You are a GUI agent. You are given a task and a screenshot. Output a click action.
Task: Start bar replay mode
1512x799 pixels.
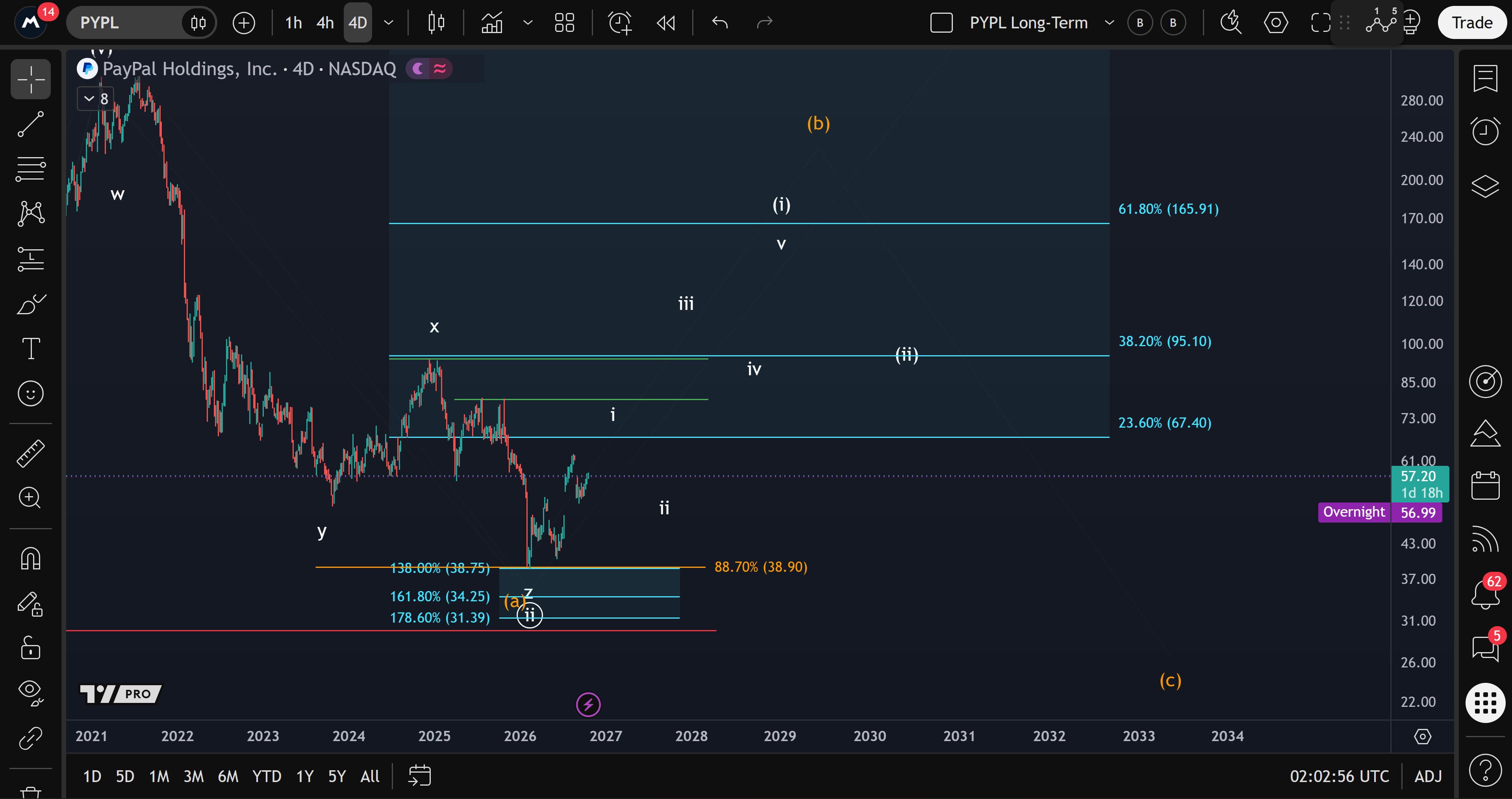666,23
